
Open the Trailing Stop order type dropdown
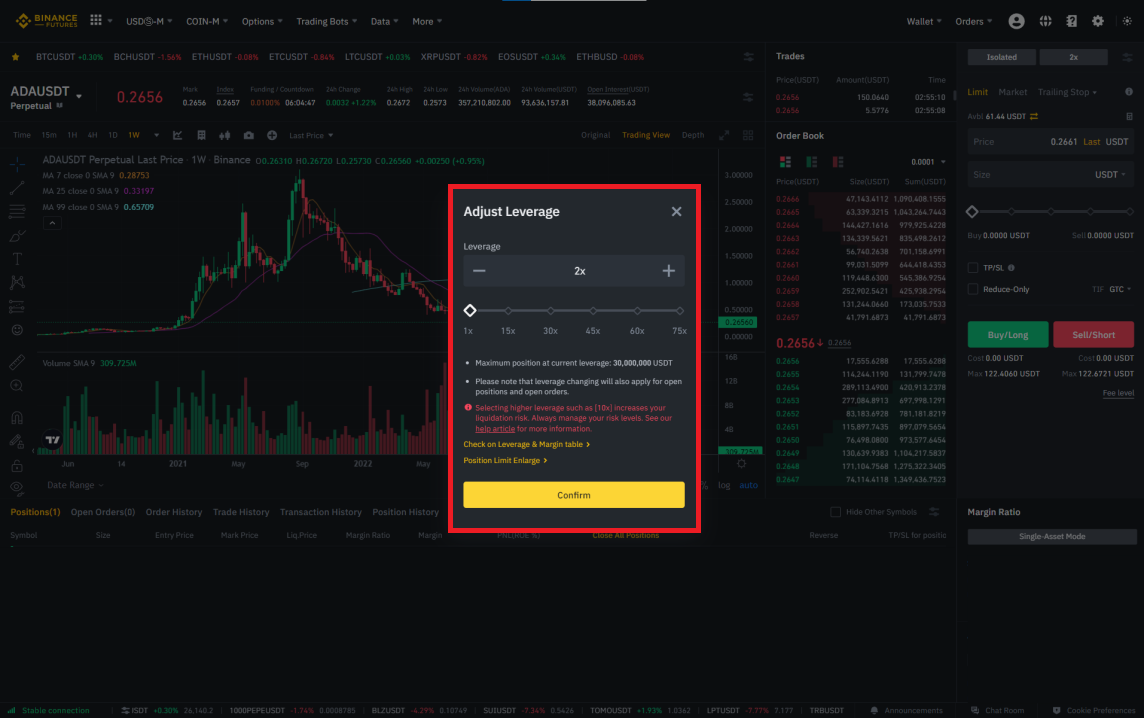click(1067, 92)
